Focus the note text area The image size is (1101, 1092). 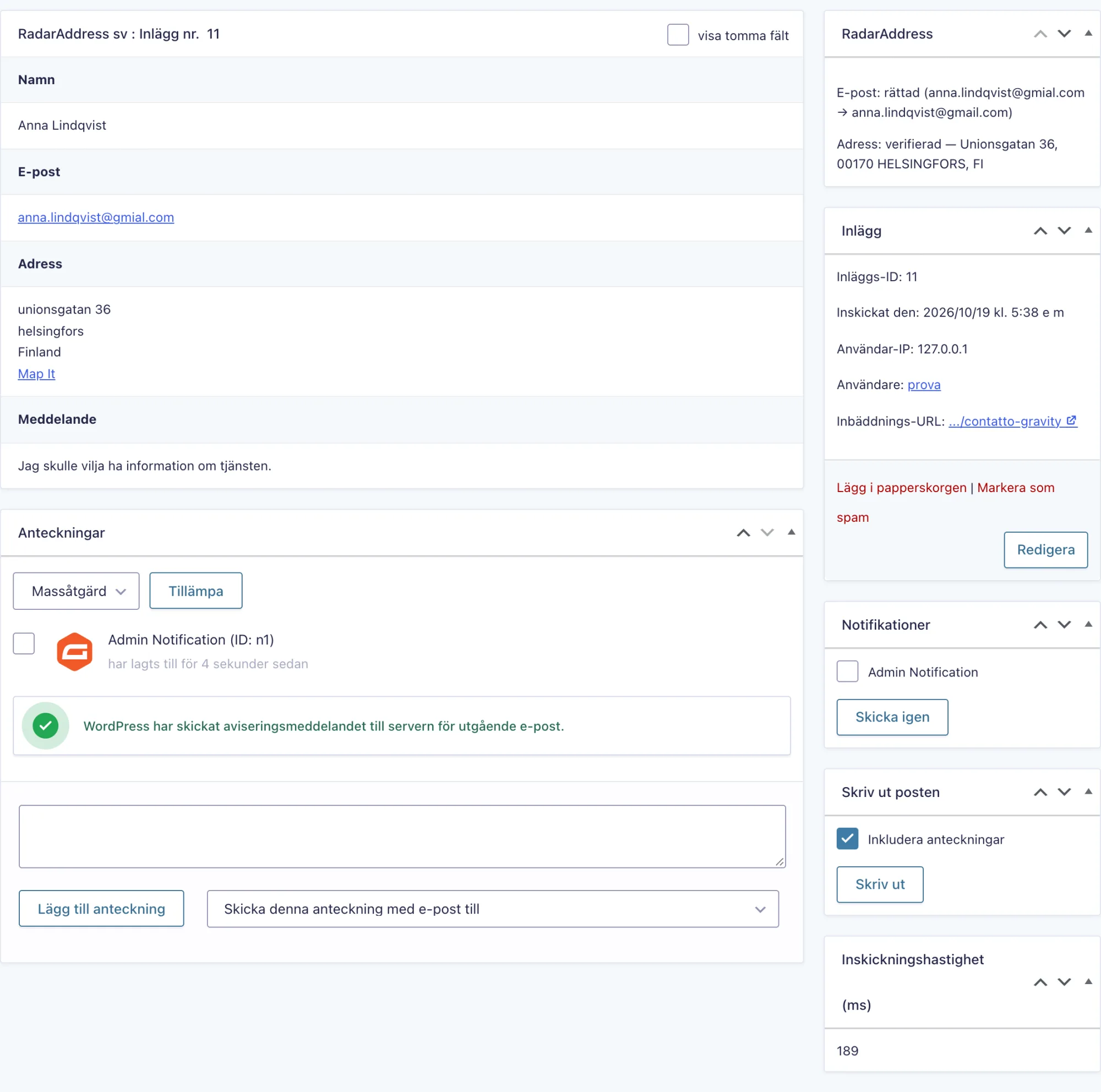402,836
